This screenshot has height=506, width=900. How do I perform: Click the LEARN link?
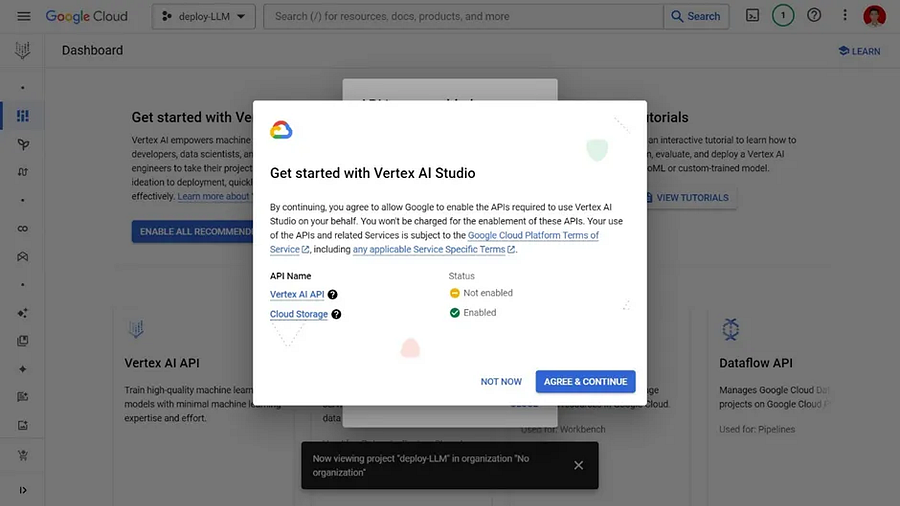(859, 51)
